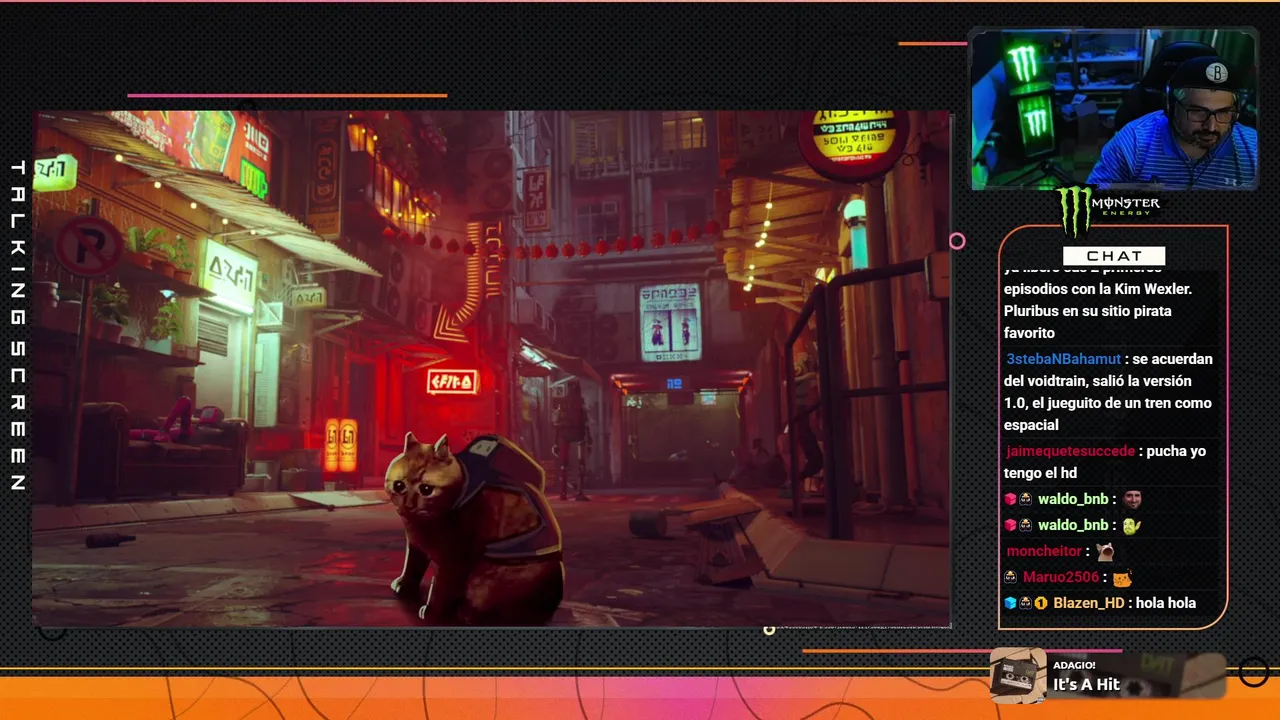The height and width of the screenshot is (720, 1280).
Task: Open 3stebaNBahamut's chat username
Action: [1063, 359]
